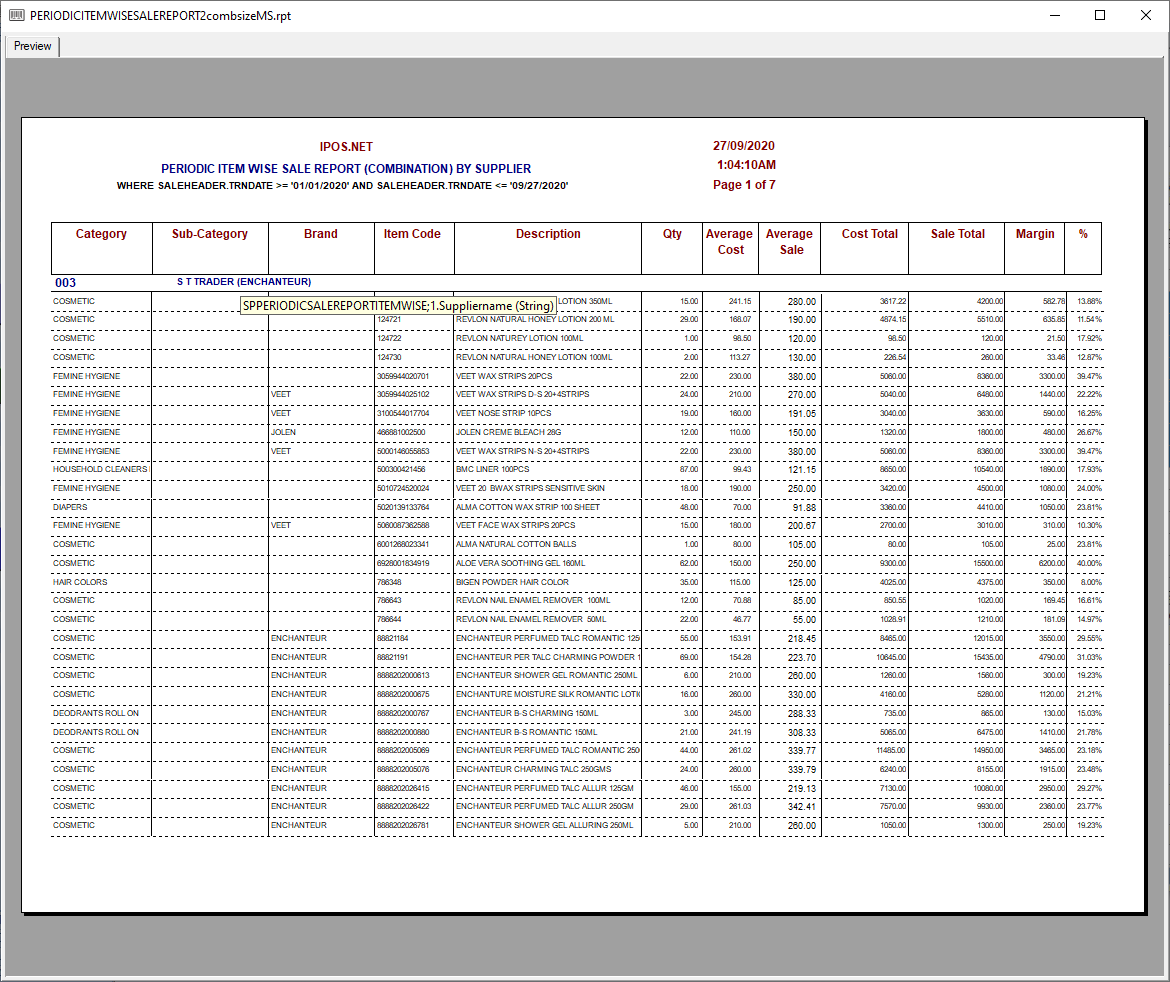1170x982 pixels.
Task: Maximize the report window
Action: pos(1100,15)
